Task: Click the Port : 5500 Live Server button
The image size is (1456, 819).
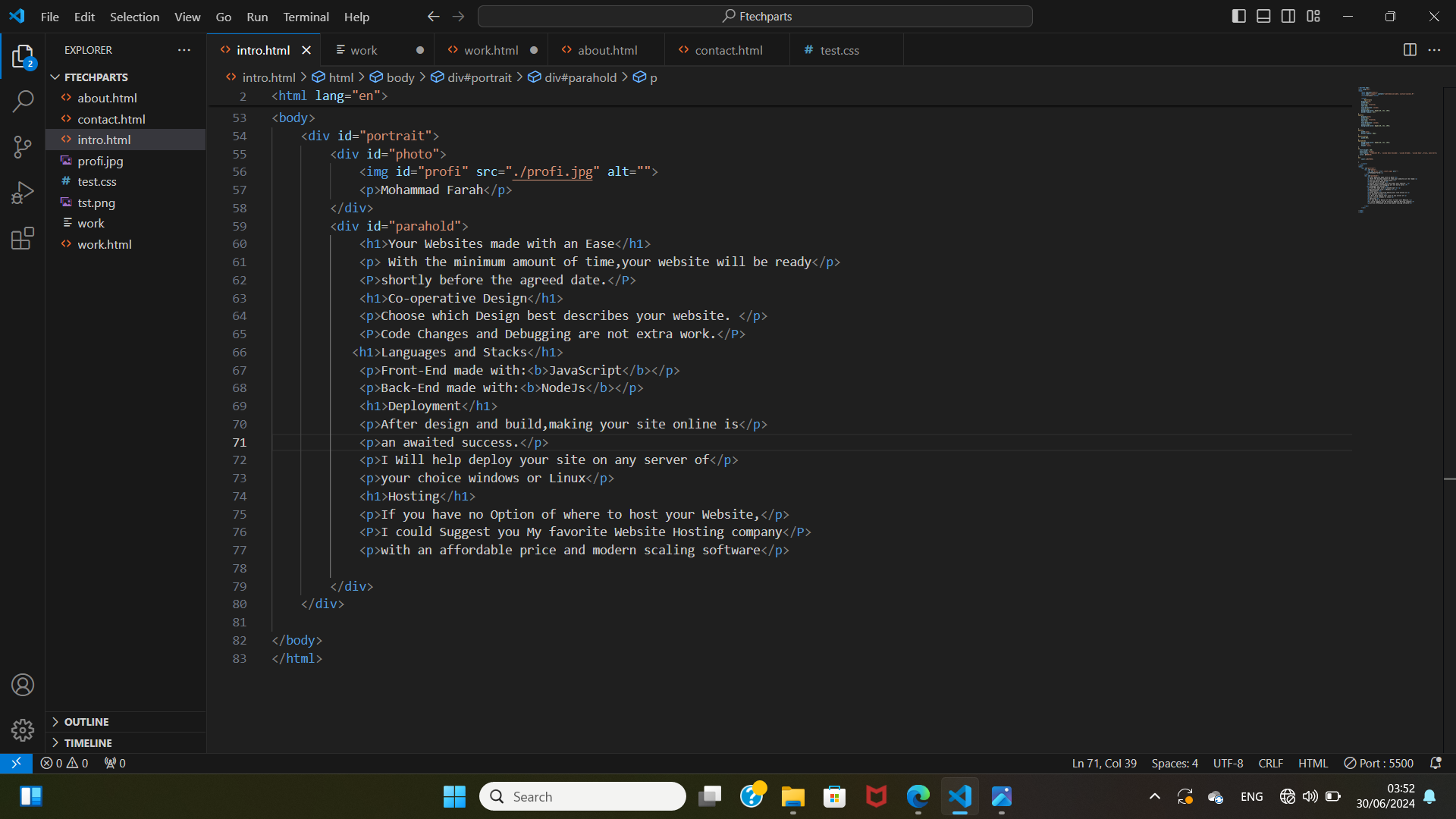Action: coord(1379,763)
